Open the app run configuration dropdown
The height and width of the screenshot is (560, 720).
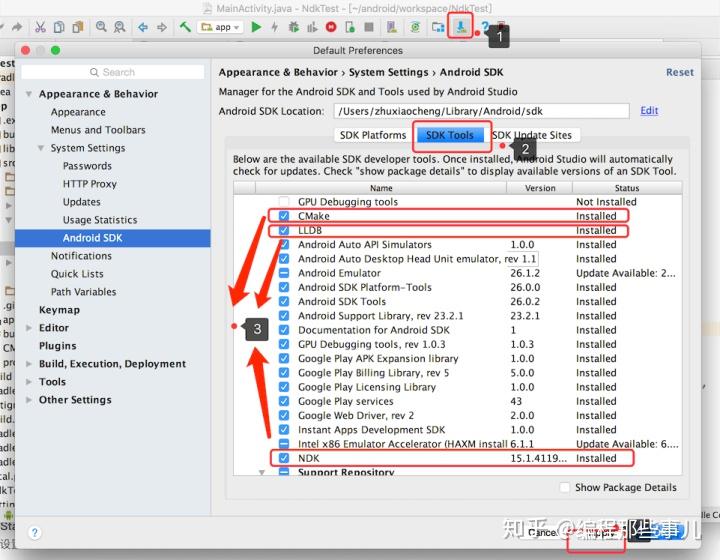click(x=220, y=27)
